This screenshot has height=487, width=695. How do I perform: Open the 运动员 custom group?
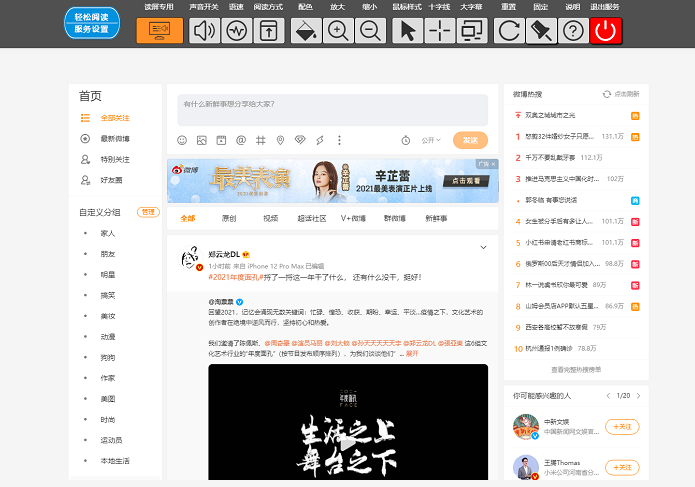click(111, 440)
